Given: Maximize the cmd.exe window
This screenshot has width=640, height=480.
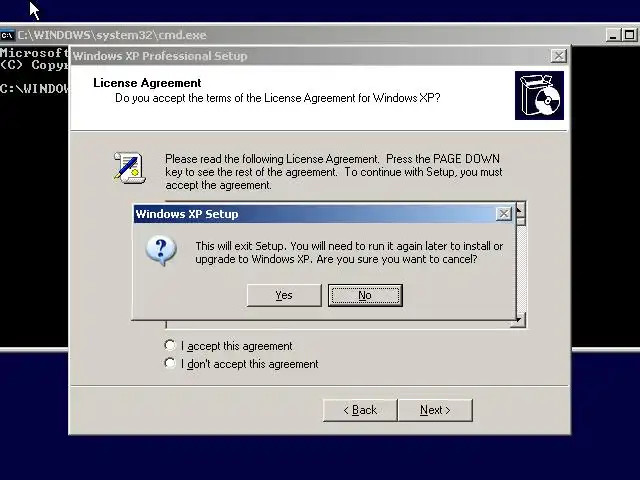Looking at the screenshot, I should click(x=629, y=35).
